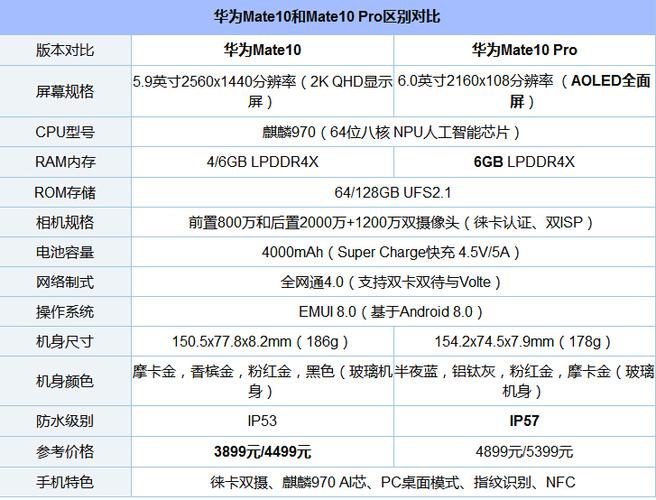Image resolution: width=656 pixels, height=500 pixels.
Task: Select the 电池容量 row label
Action: click(65, 252)
